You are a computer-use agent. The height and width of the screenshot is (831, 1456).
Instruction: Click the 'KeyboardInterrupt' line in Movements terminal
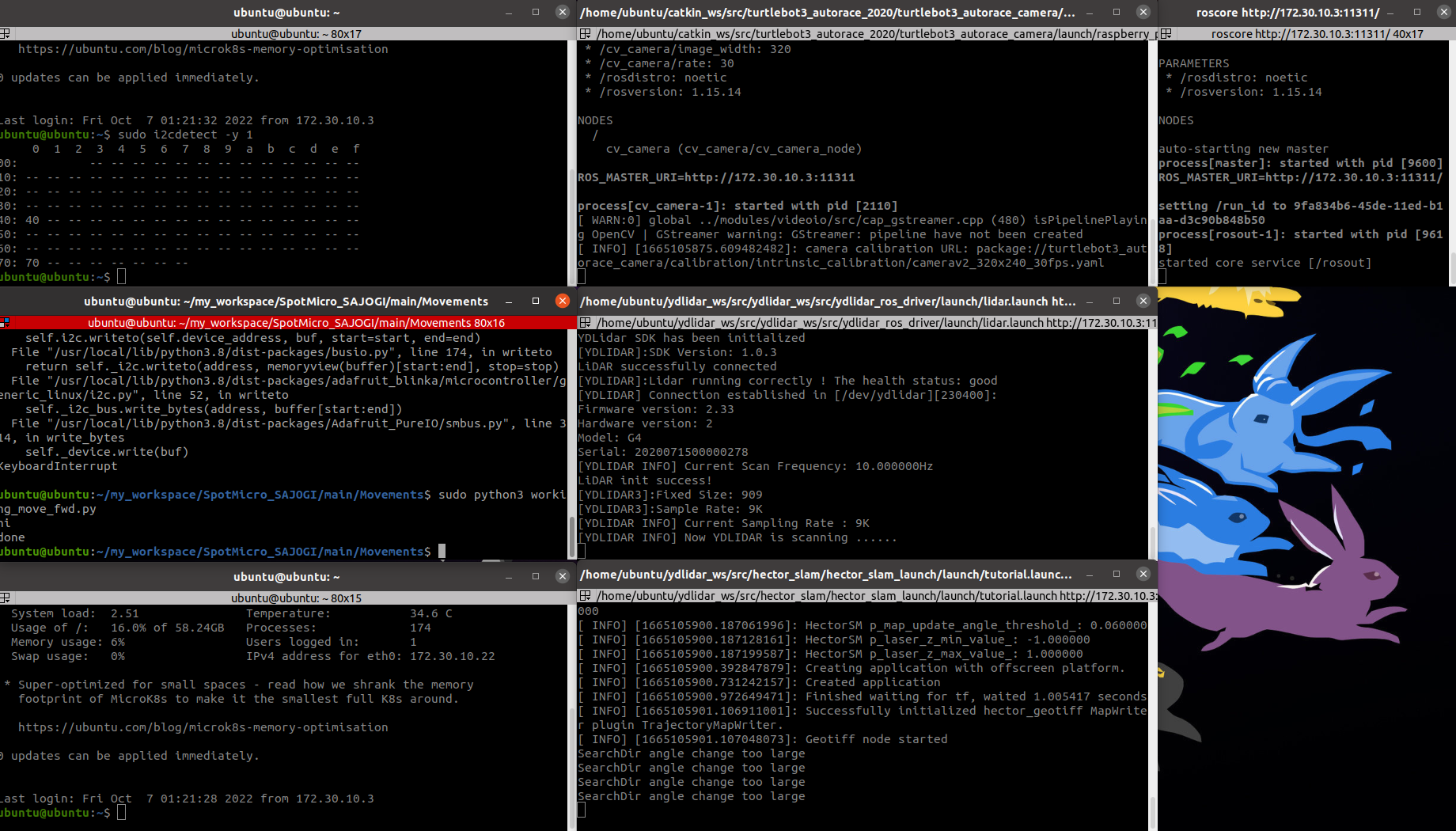(x=59, y=466)
